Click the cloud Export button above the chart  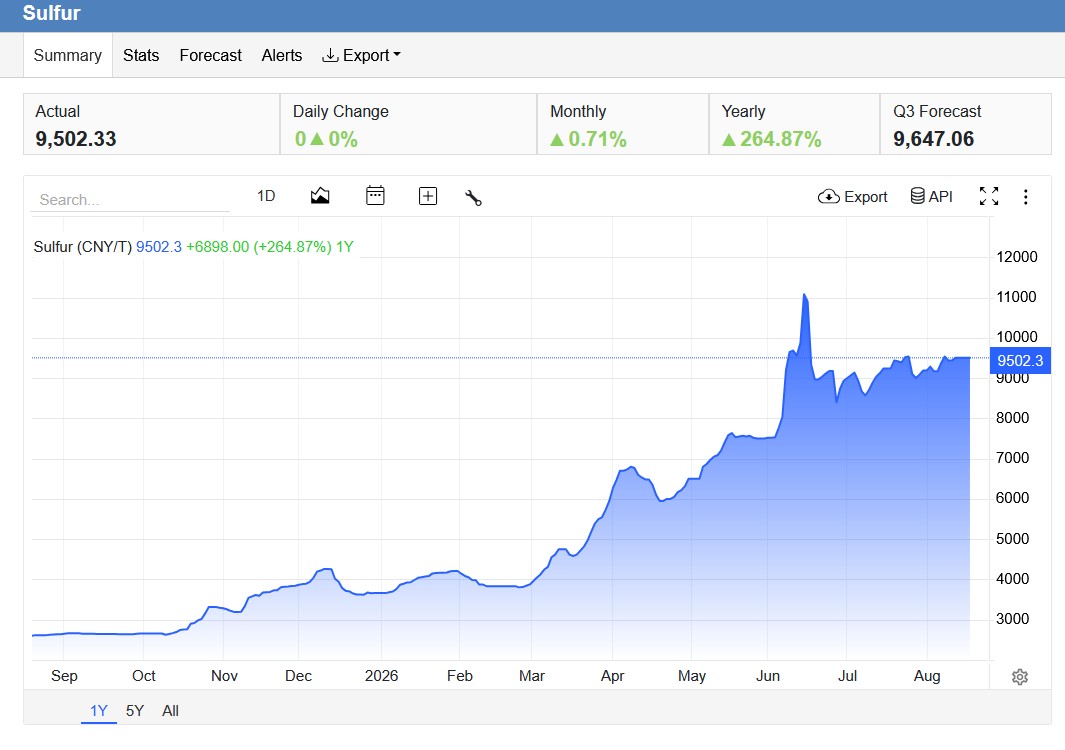[x=852, y=197]
